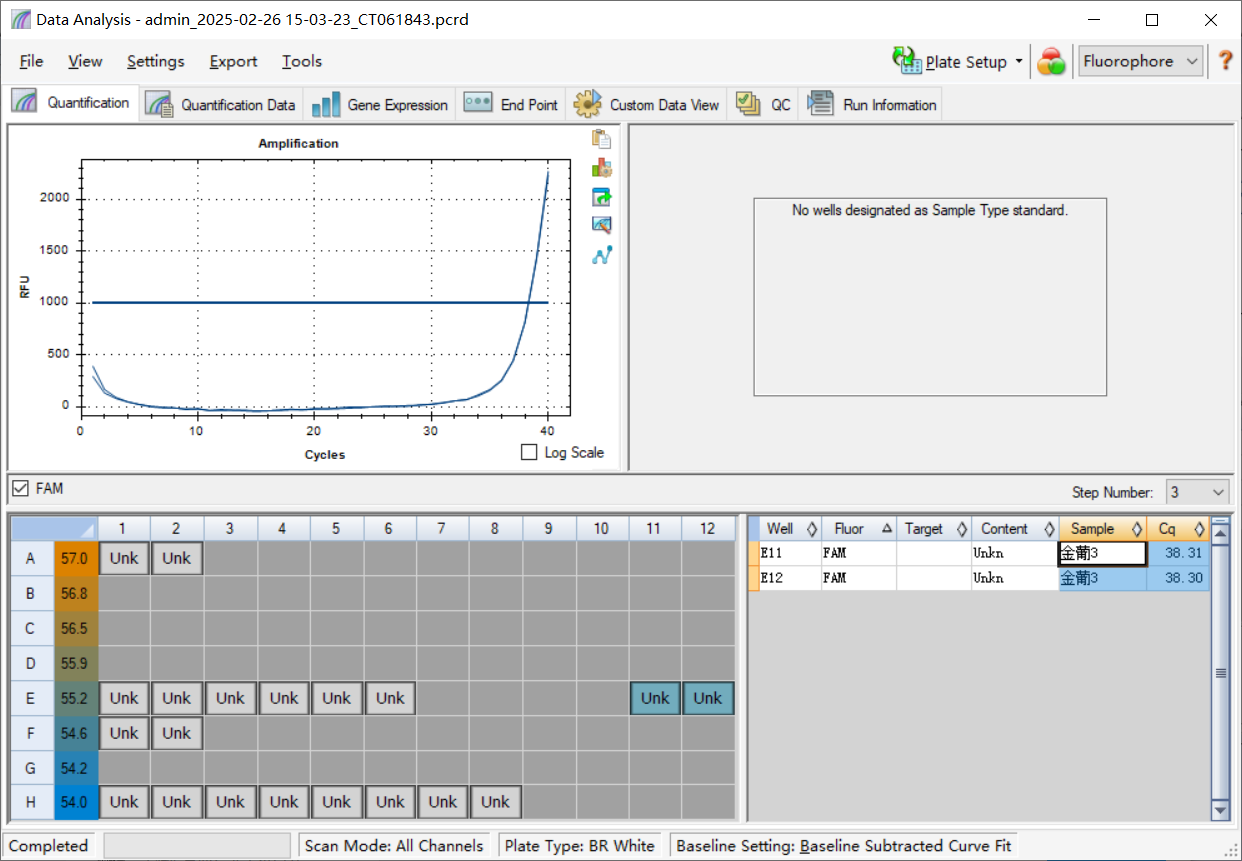Select well E11 in the plate grid
The height and width of the screenshot is (861, 1242).
[x=655, y=698]
